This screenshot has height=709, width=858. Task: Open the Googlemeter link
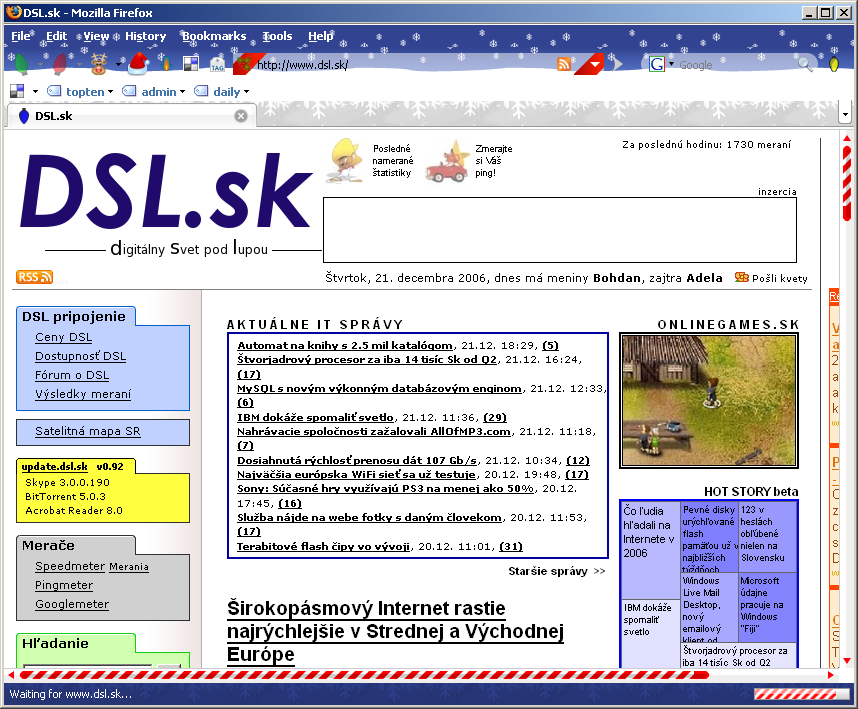tap(72, 604)
